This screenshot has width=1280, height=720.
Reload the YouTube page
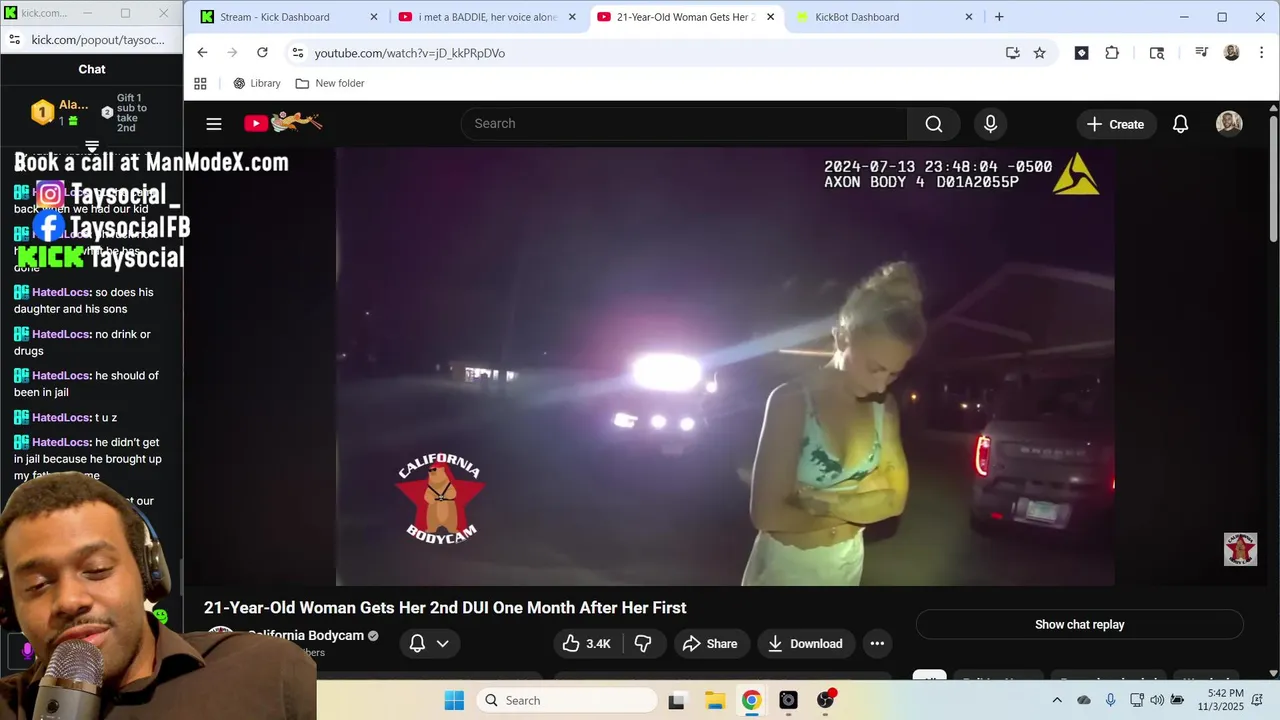pyautogui.click(x=262, y=53)
